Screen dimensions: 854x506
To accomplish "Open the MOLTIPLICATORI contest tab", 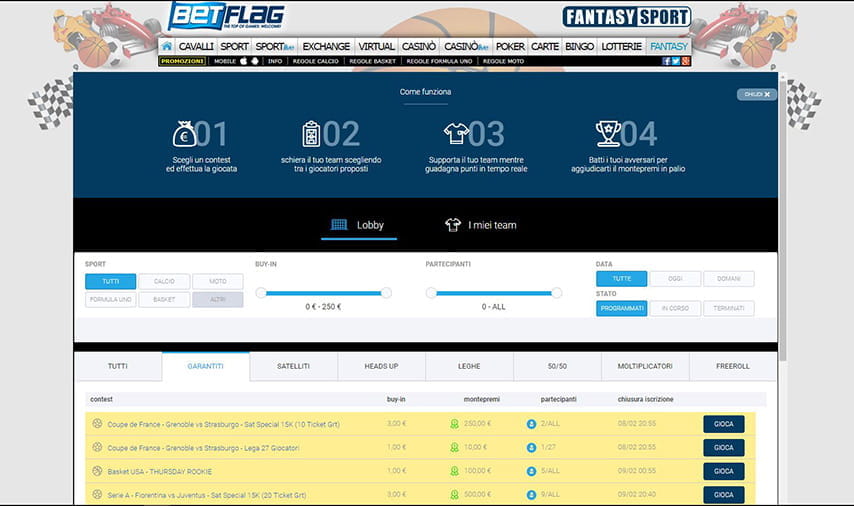I will (645, 366).
